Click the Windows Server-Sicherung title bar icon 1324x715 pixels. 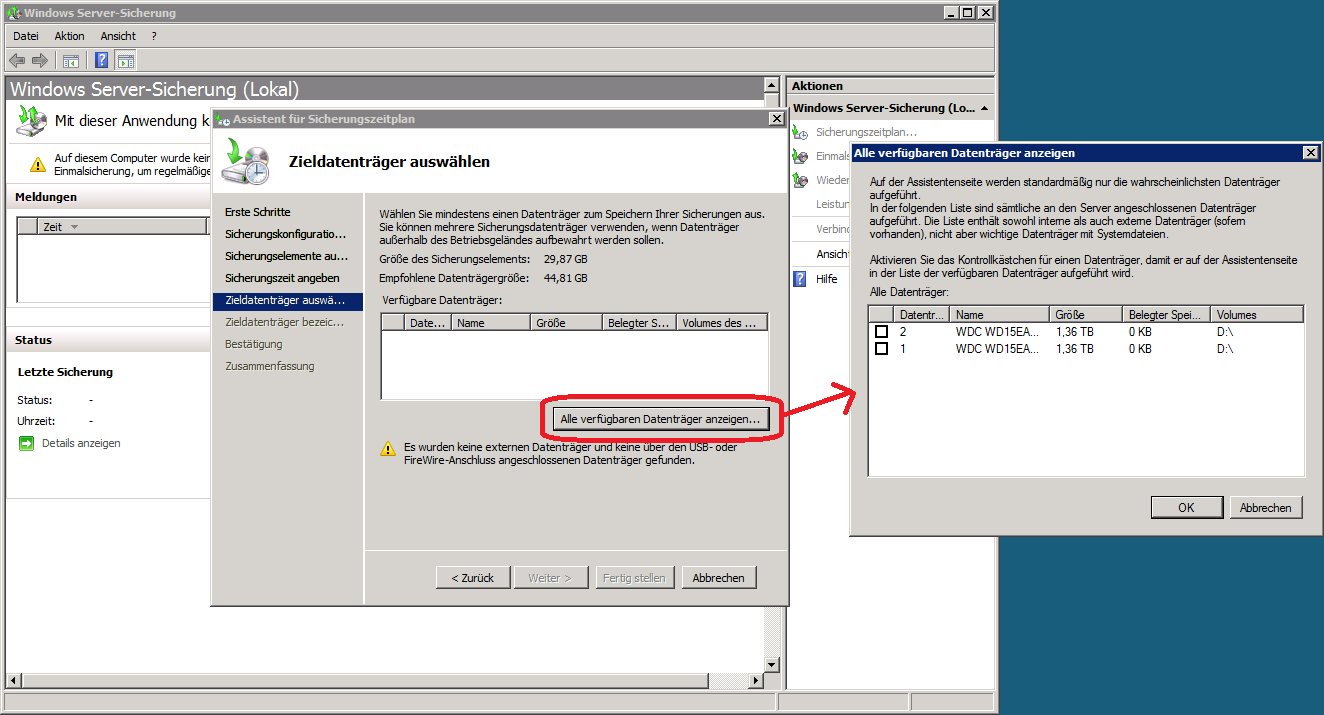12,12
